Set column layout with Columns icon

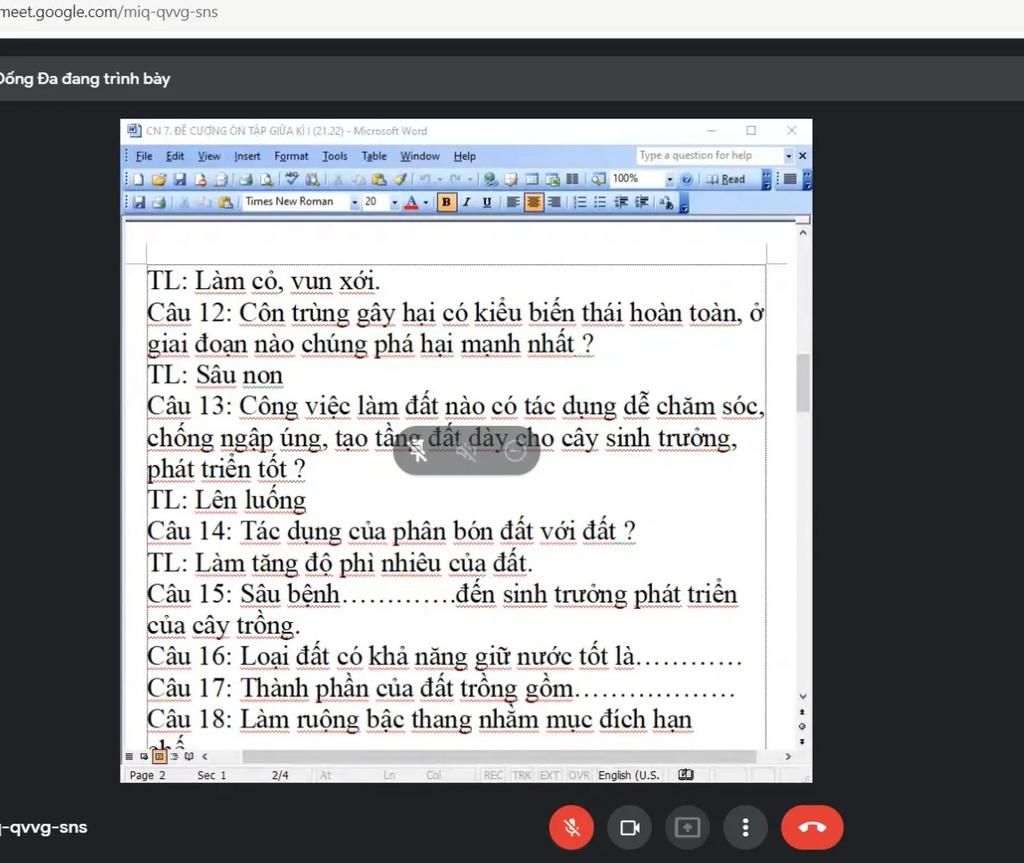click(572, 180)
